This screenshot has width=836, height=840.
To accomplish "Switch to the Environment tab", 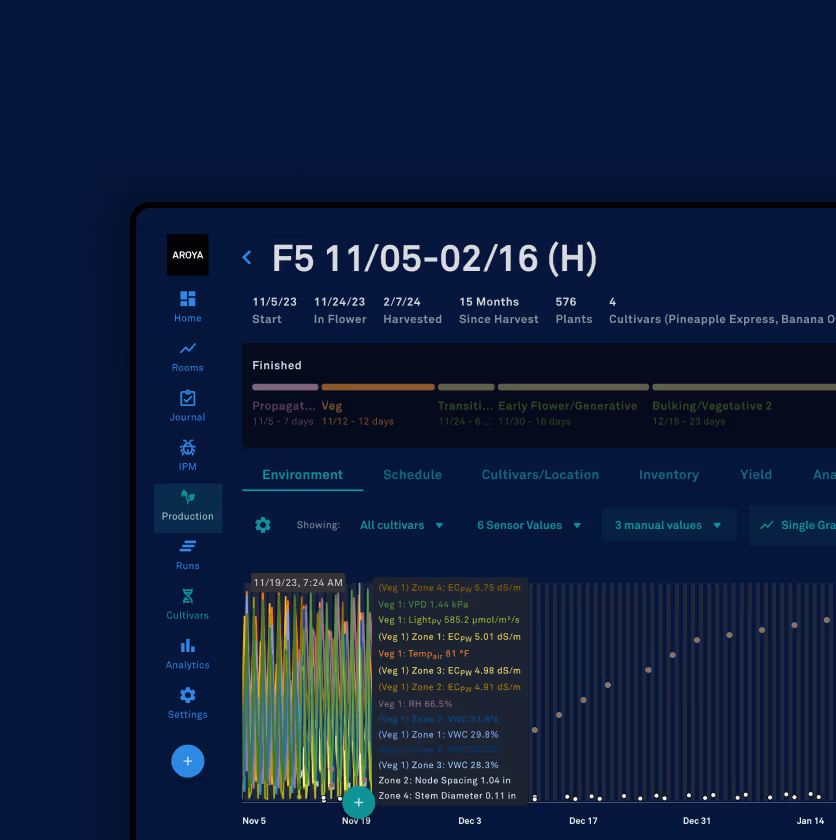I will click(x=303, y=475).
